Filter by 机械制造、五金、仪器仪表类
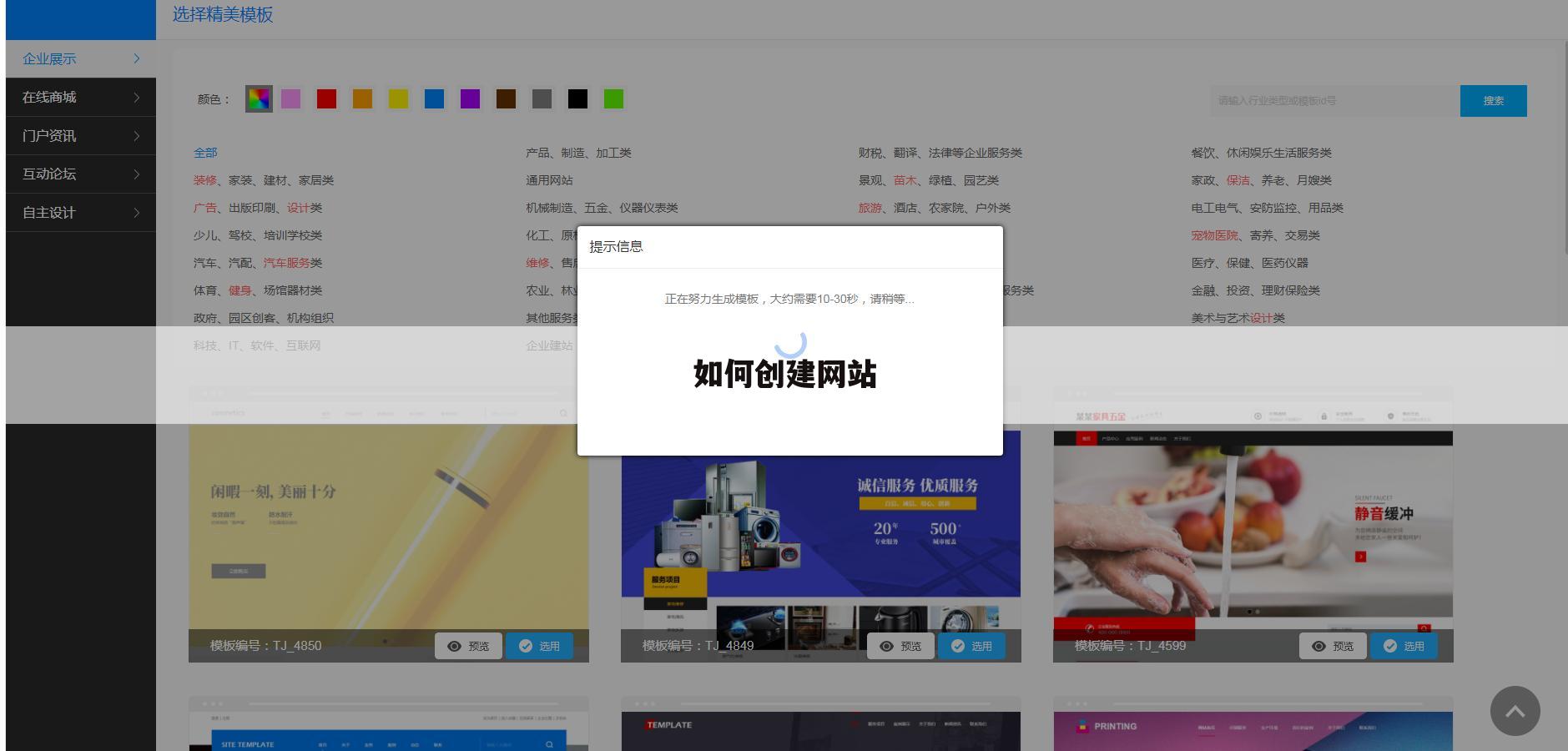Image resolution: width=1568 pixels, height=751 pixels. (602, 208)
